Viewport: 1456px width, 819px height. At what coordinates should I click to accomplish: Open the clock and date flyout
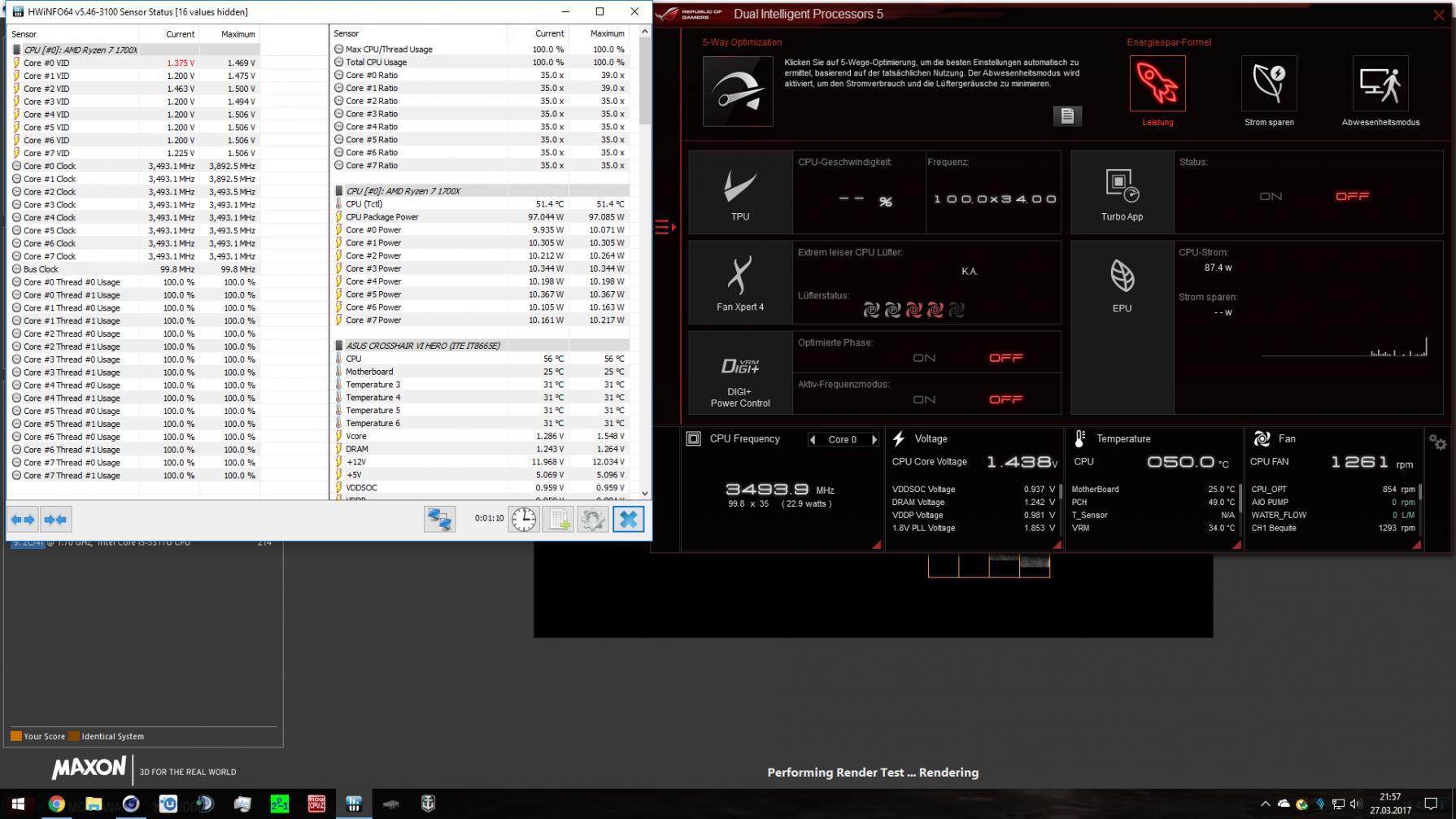(1390, 804)
